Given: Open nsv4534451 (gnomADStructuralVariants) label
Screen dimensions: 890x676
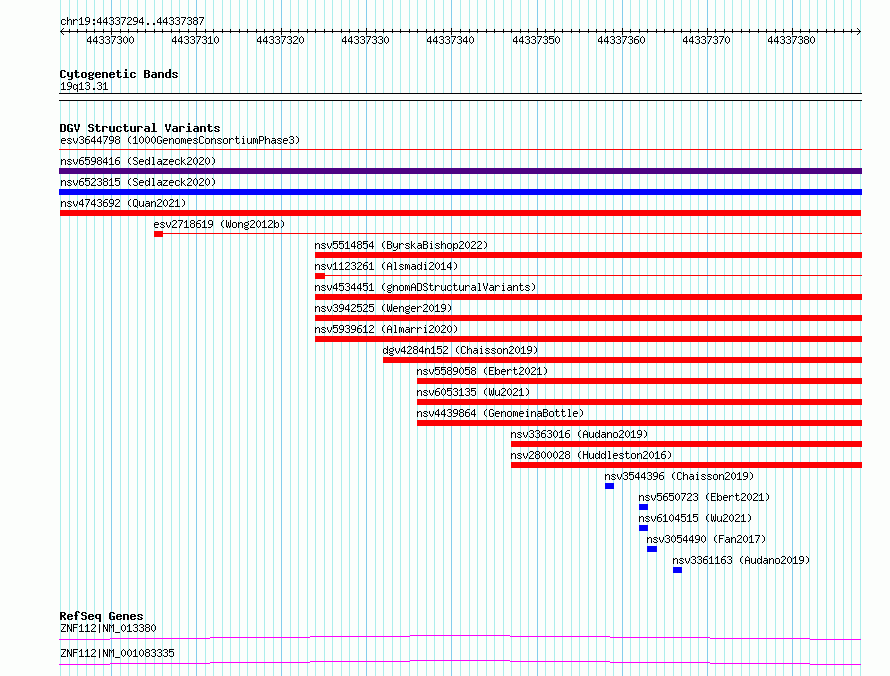Looking at the screenshot, I should (425, 287).
